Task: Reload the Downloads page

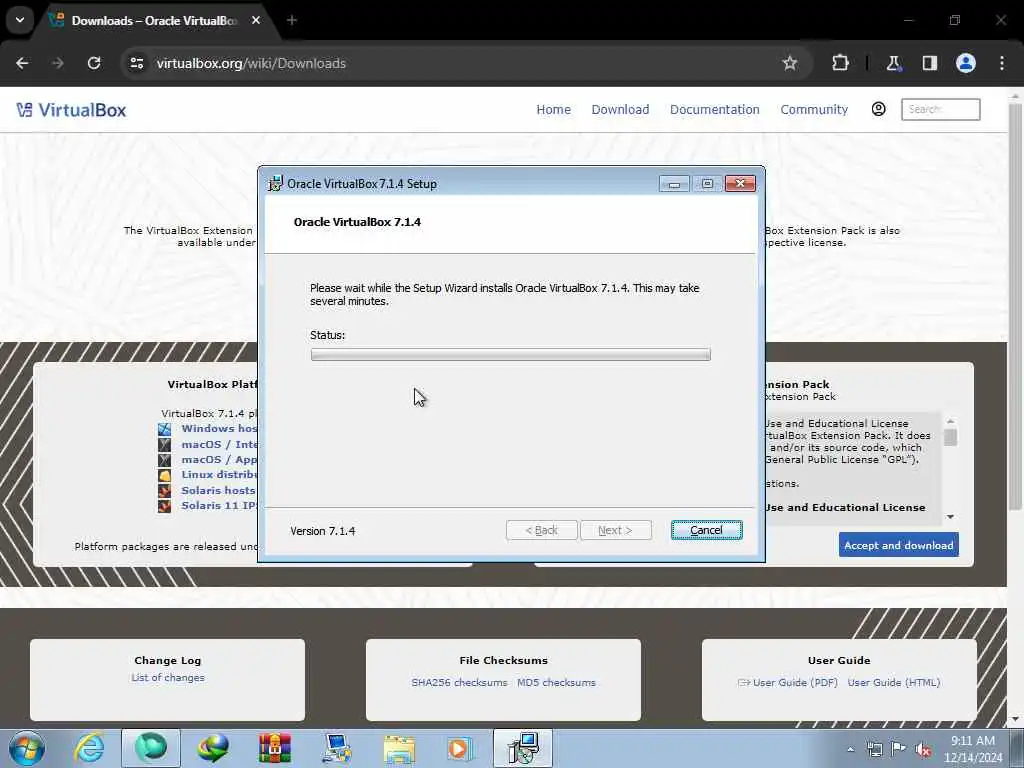Action: point(94,63)
